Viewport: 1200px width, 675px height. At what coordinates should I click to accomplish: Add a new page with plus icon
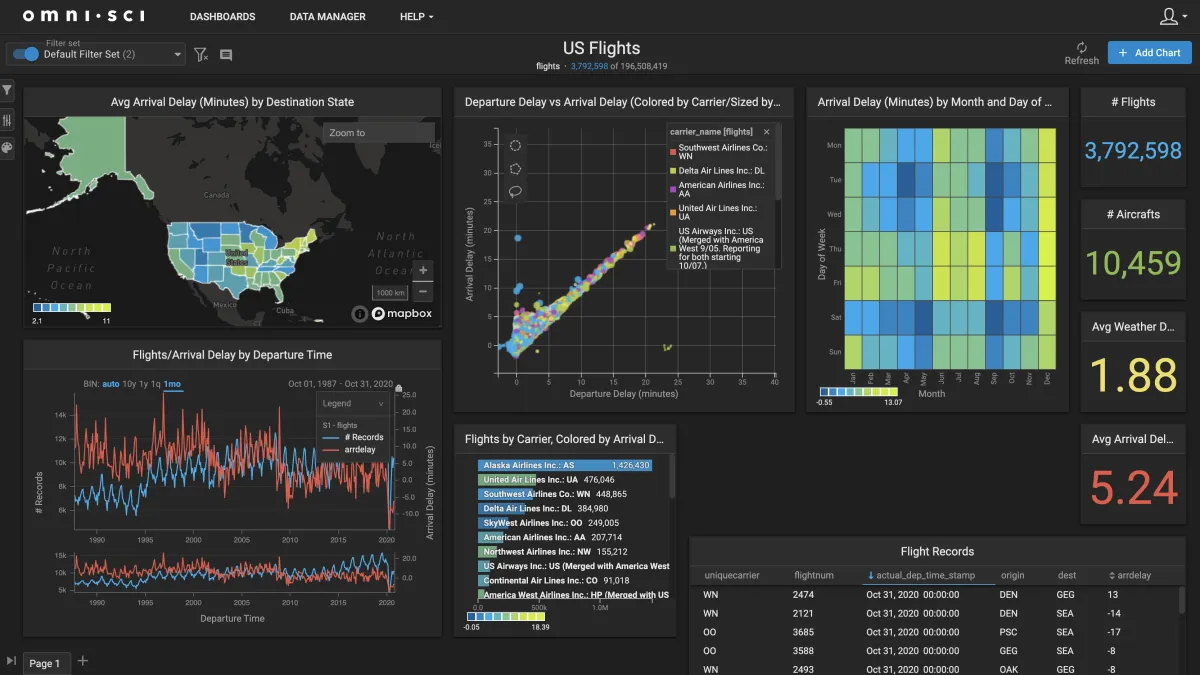(83, 661)
